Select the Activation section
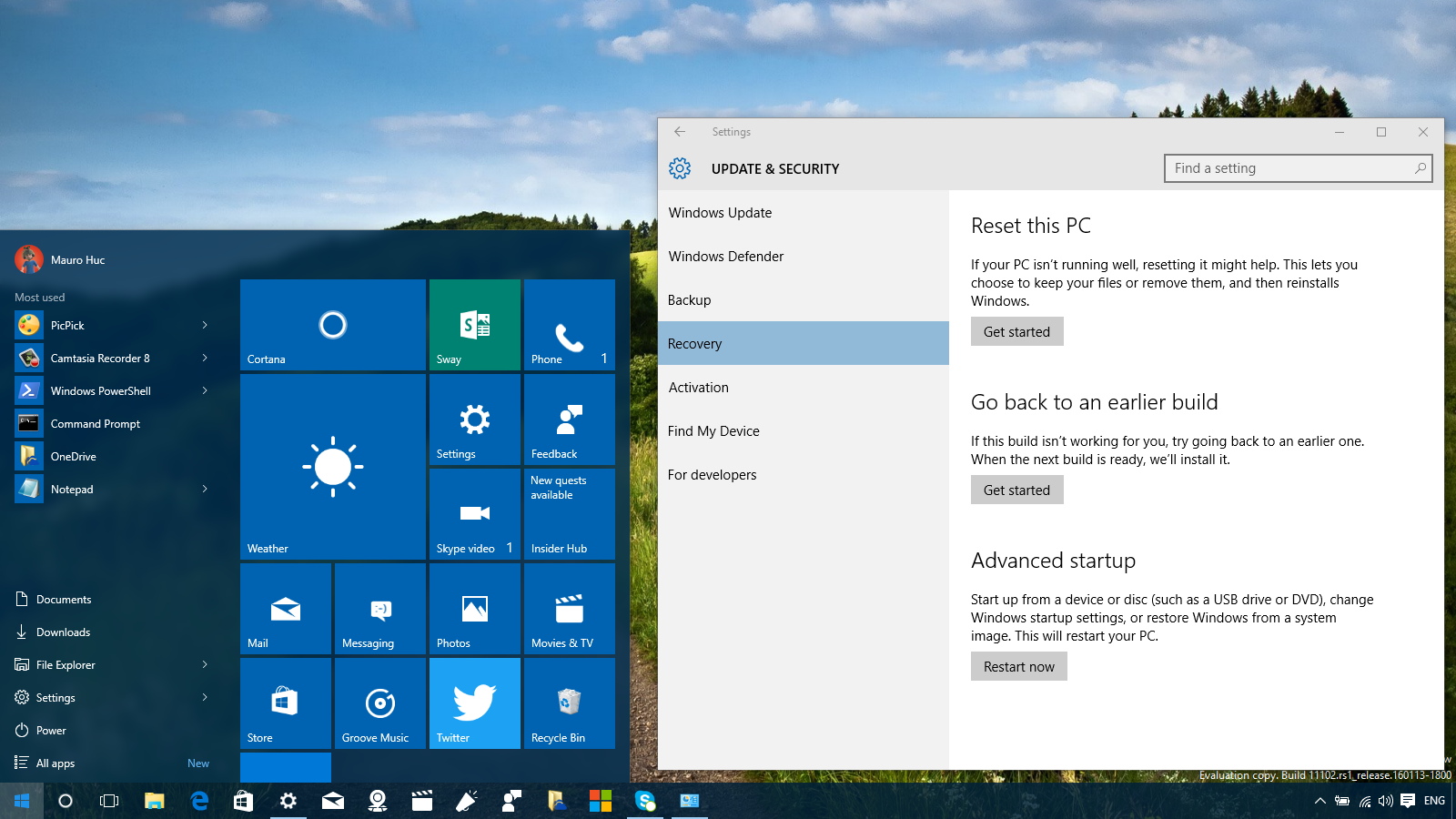The height and width of the screenshot is (819, 1456). [698, 387]
